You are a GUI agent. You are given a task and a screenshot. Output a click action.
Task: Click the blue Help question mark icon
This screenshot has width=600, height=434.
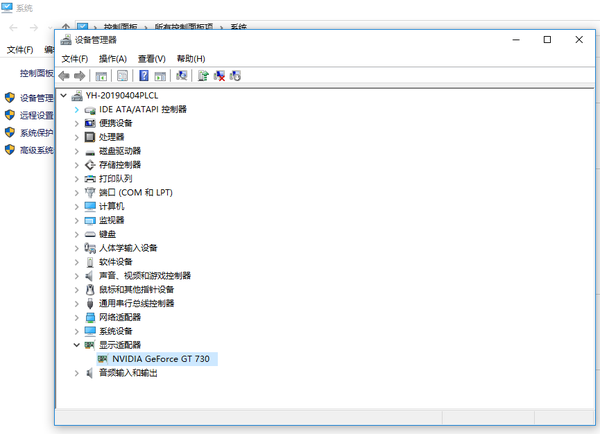[144, 75]
